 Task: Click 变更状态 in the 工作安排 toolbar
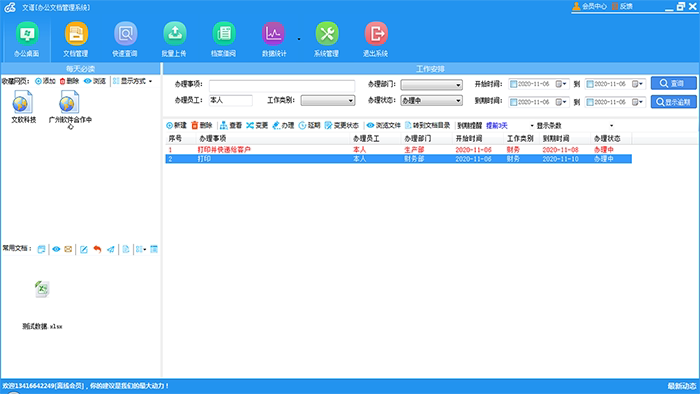pos(342,126)
